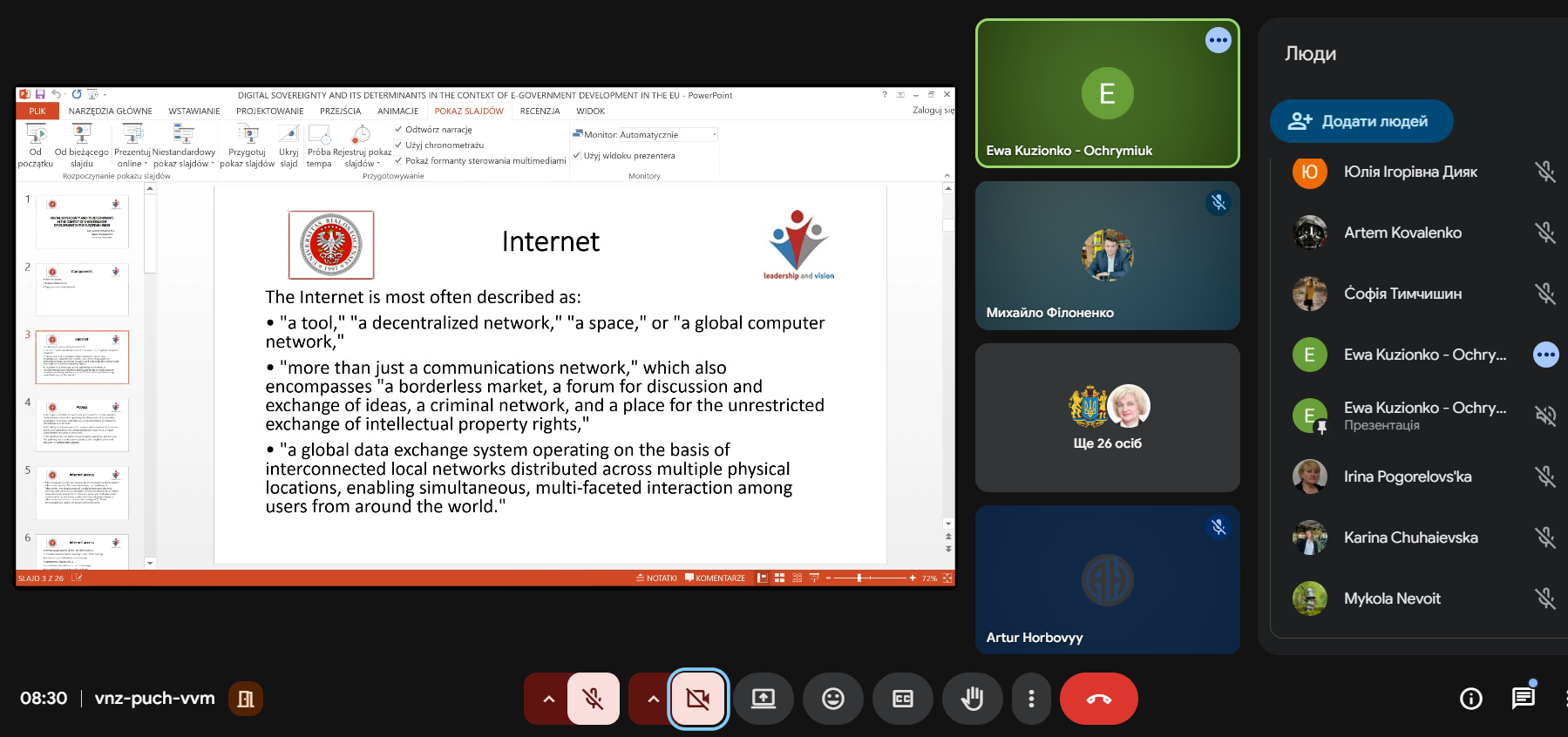Leave the call with red hang-up button
1568x737 pixels.
tap(1099, 699)
